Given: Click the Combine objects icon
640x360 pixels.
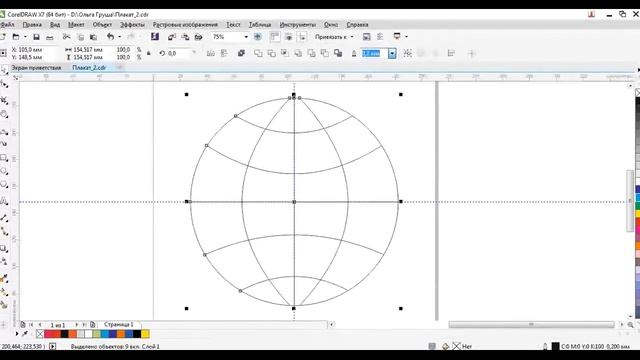Looking at the screenshot, I should click(241, 53).
